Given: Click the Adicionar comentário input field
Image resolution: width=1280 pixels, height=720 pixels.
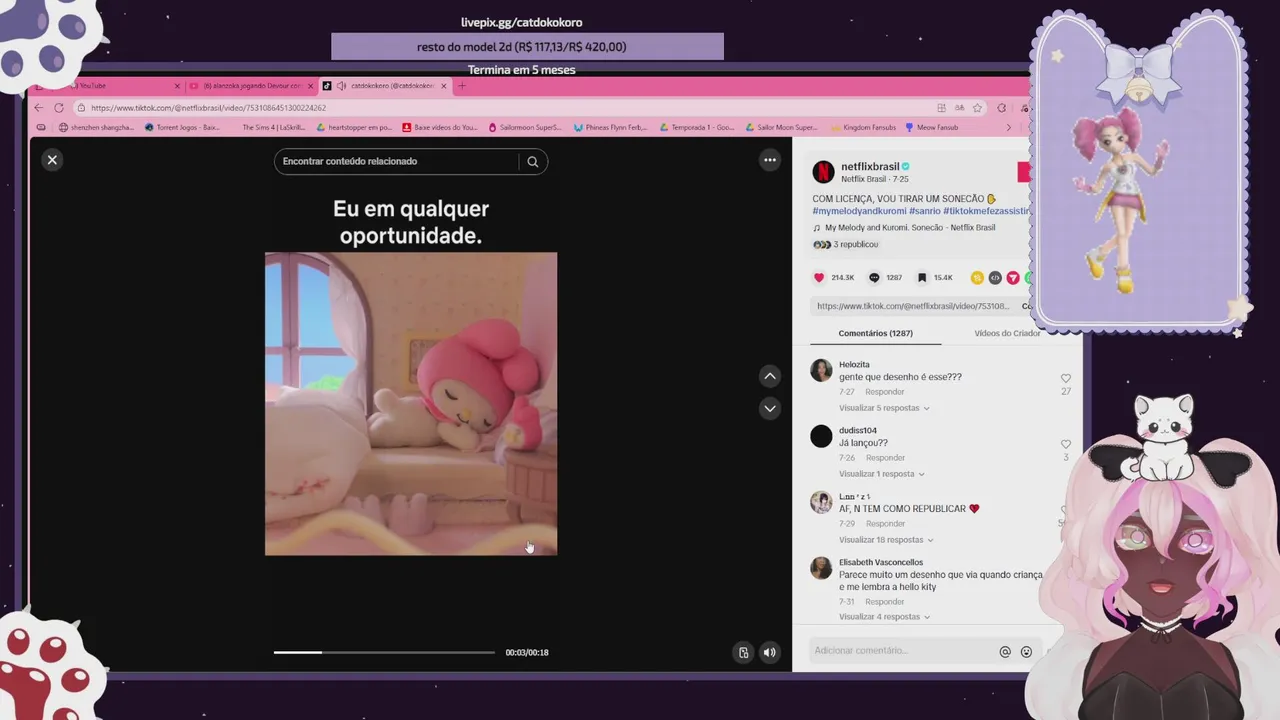Looking at the screenshot, I should coord(900,651).
